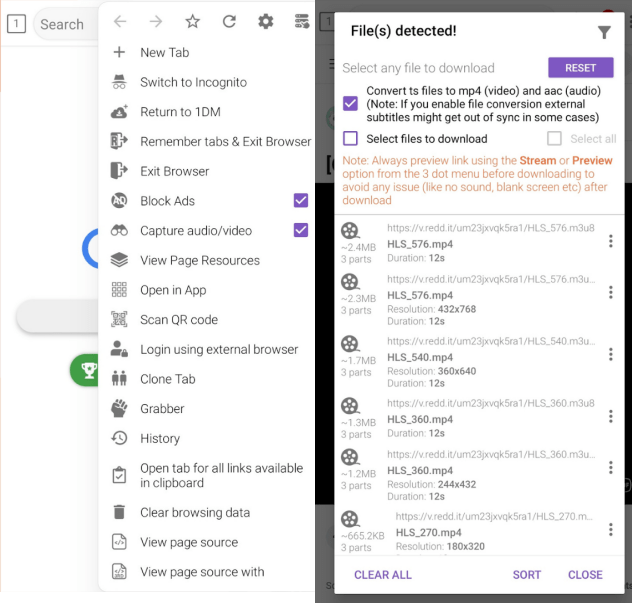Click the Scan QR code icon
The image size is (632, 604).
[120, 320]
